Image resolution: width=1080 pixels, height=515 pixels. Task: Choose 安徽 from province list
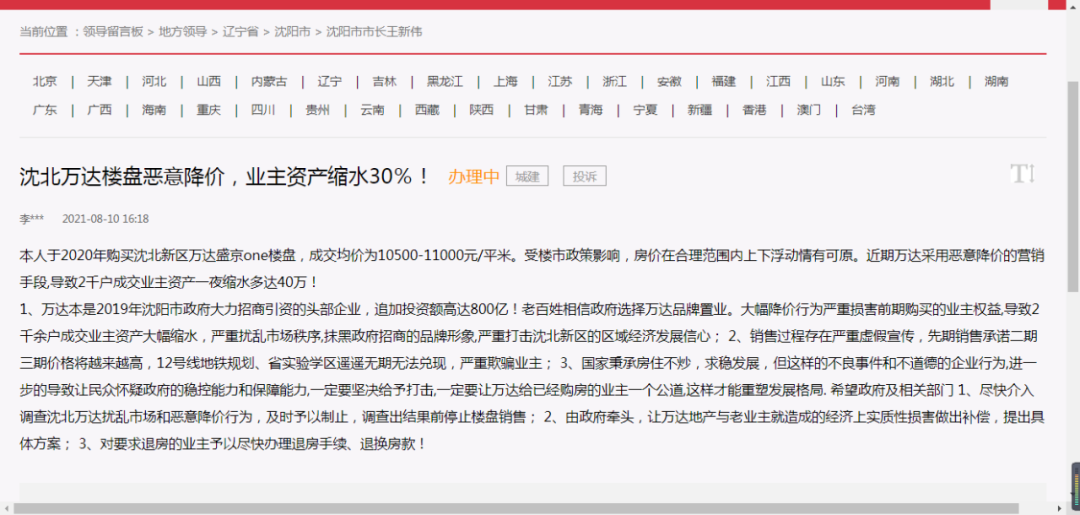pos(669,81)
